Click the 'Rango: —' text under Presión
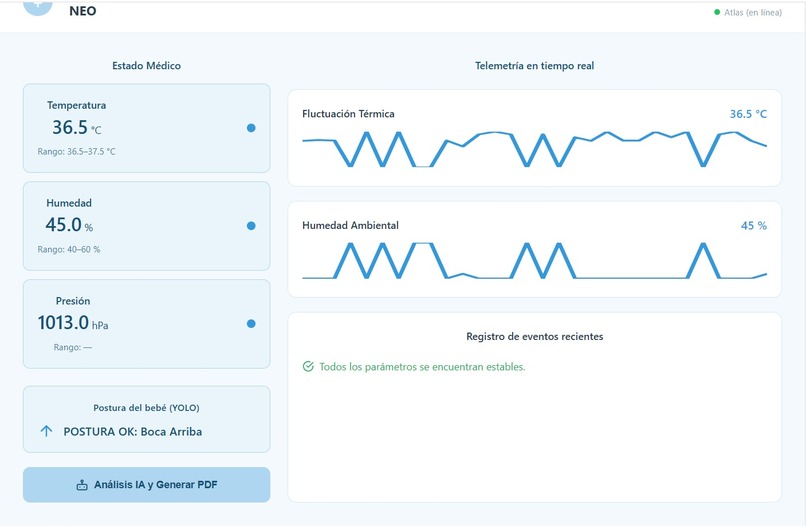Image resolution: width=806 pixels, height=526 pixels. pos(73,348)
